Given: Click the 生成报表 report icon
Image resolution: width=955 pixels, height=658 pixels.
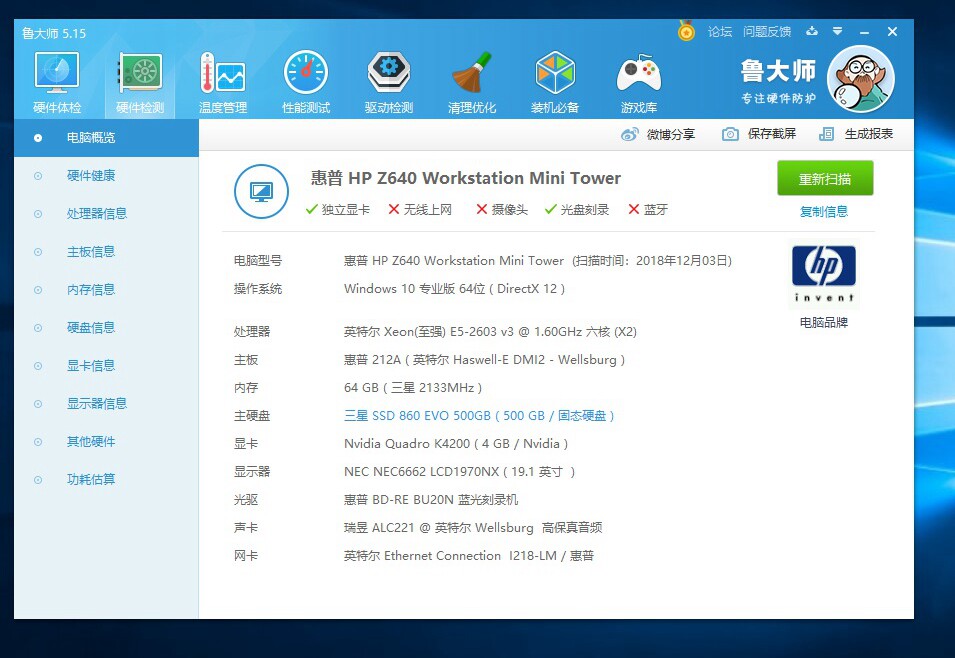Looking at the screenshot, I should pos(826,134).
